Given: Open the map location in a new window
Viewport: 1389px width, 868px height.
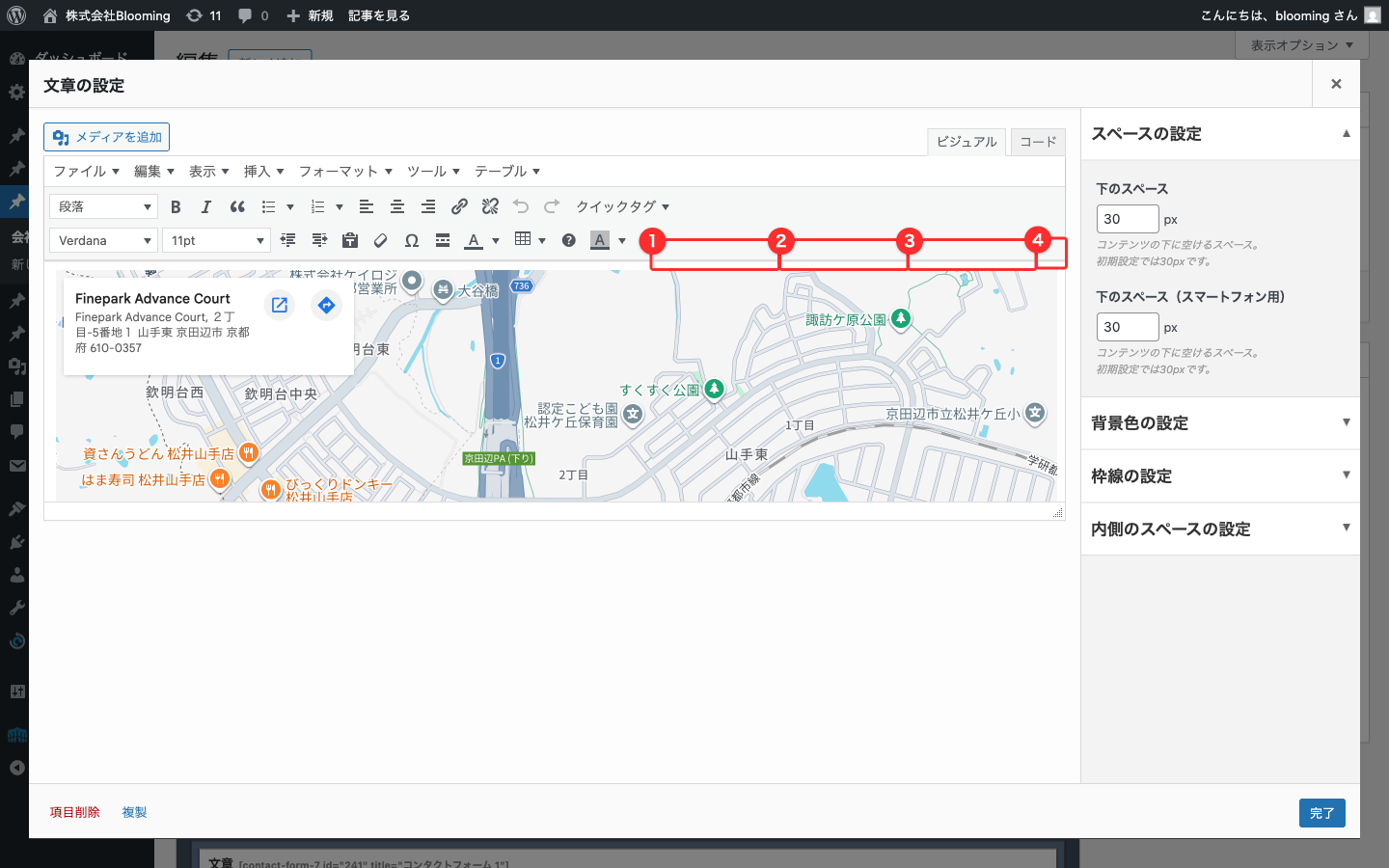Looking at the screenshot, I should [280, 305].
